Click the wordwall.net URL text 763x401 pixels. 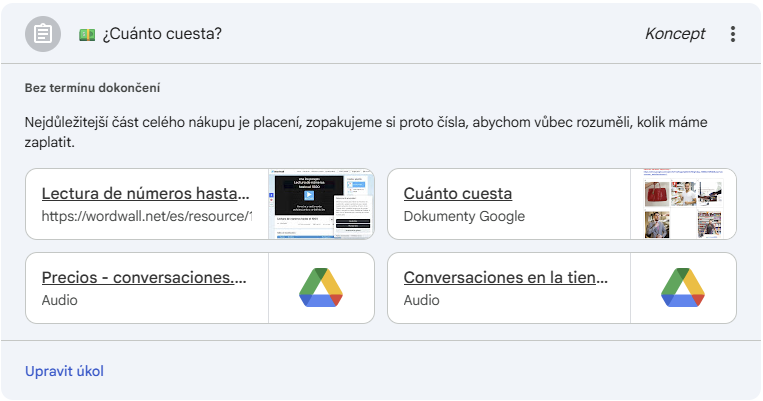click(147, 216)
